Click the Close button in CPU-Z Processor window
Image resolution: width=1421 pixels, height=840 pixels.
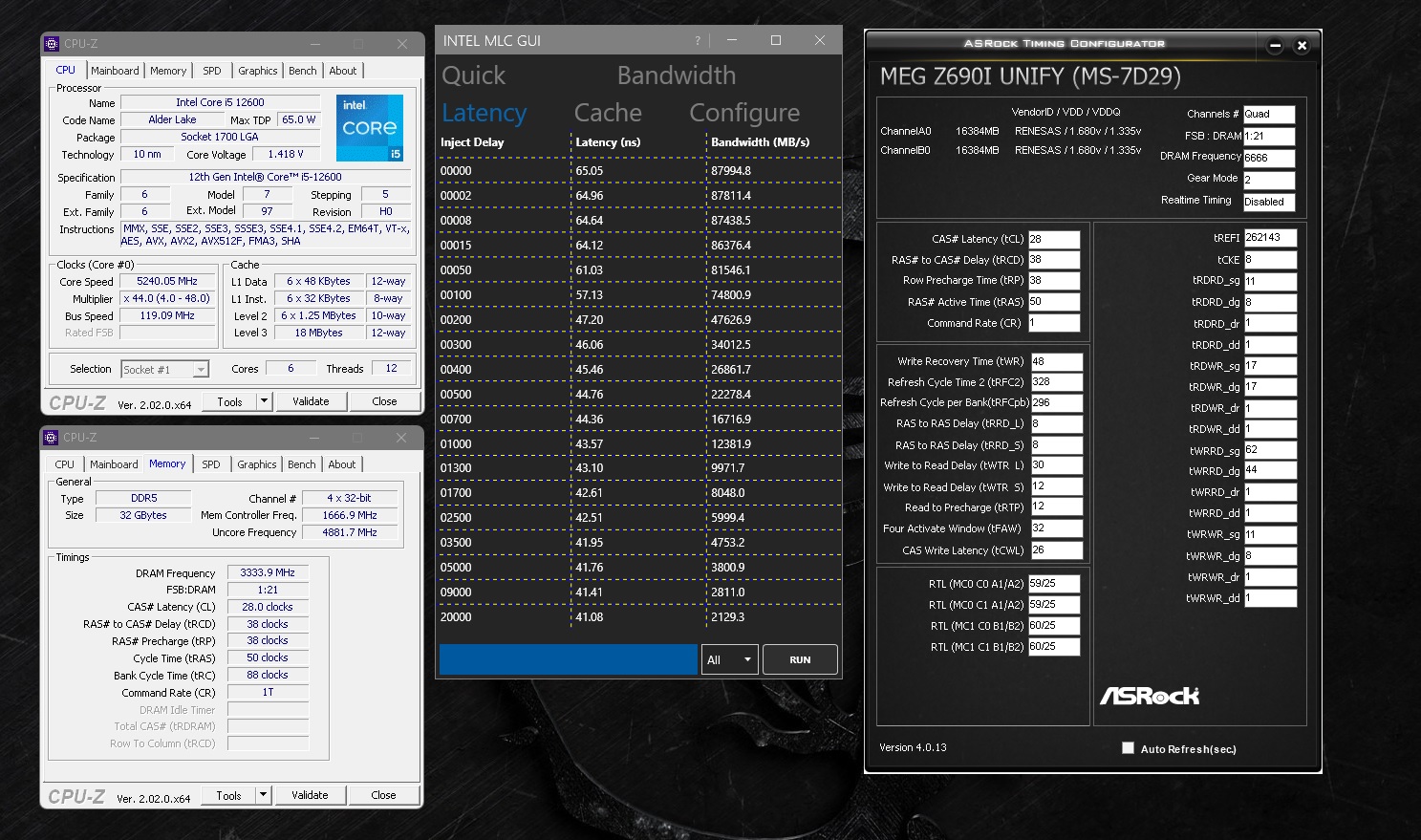pyautogui.click(x=384, y=401)
